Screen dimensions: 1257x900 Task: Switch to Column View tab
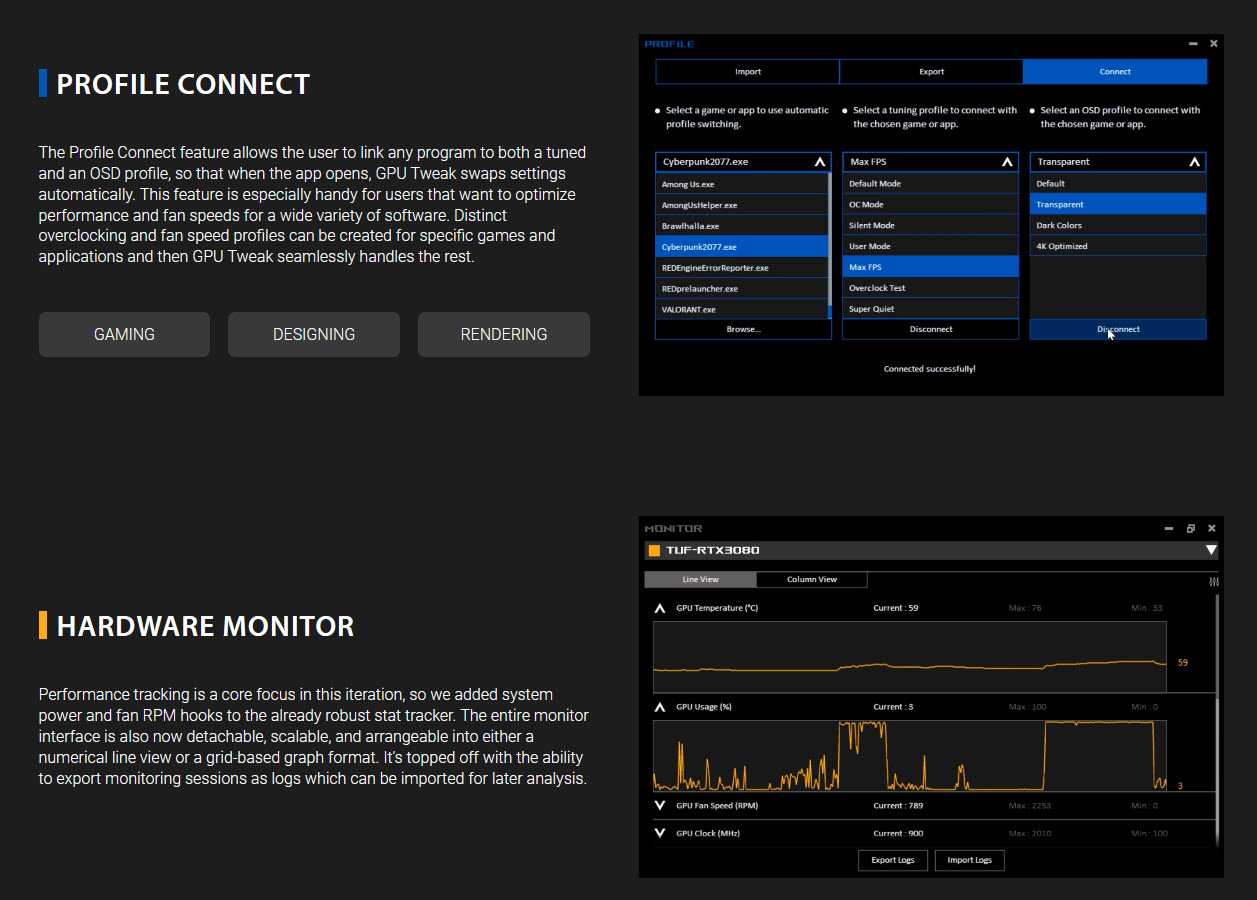coord(812,580)
